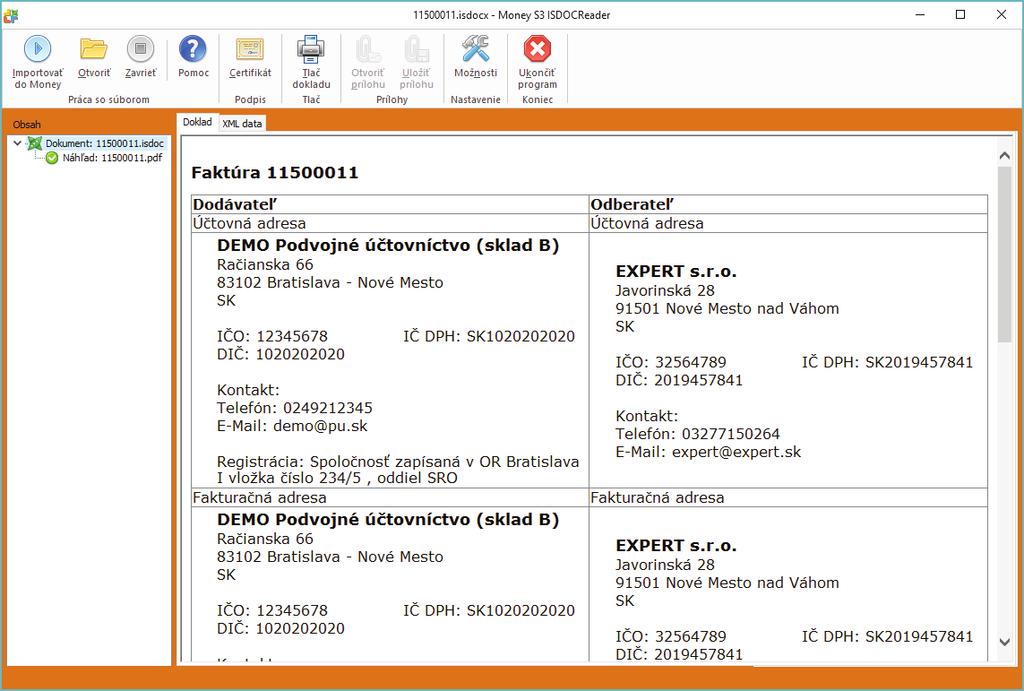Click the disabled Otvoriť prílohu icon
The width and height of the screenshot is (1024, 691).
pyautogui.click(x=368, y=50)
